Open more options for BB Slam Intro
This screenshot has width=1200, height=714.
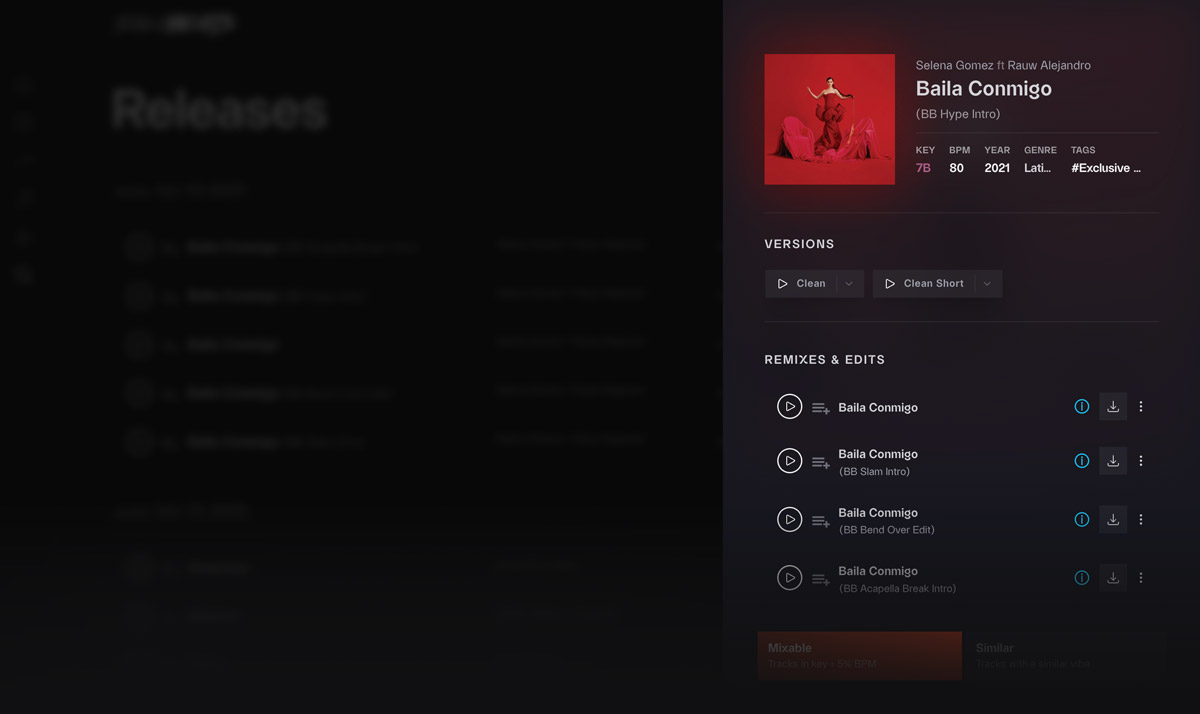[x=1141, y=461]
